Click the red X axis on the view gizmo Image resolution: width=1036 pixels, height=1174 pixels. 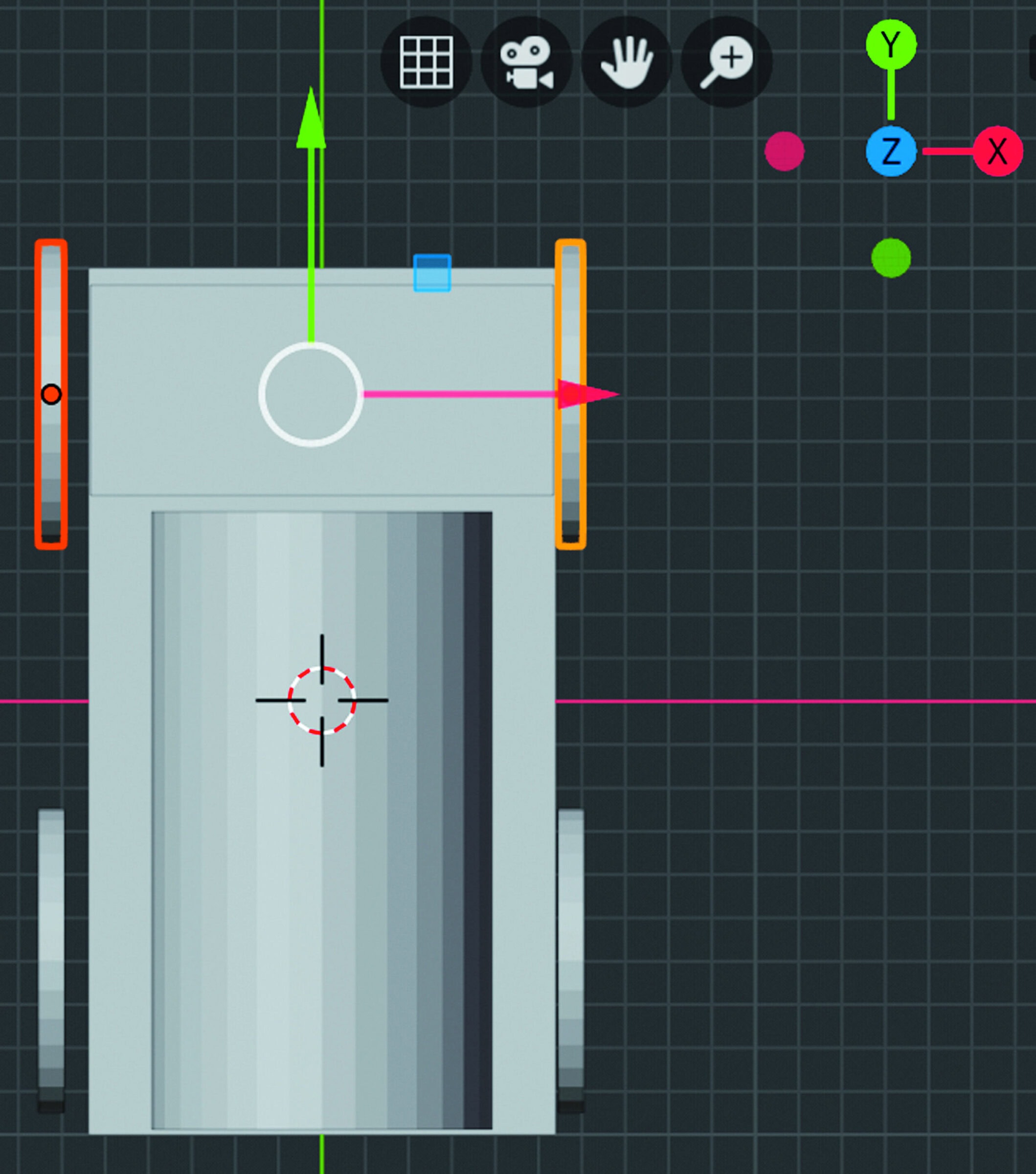[x=999, y=151]
